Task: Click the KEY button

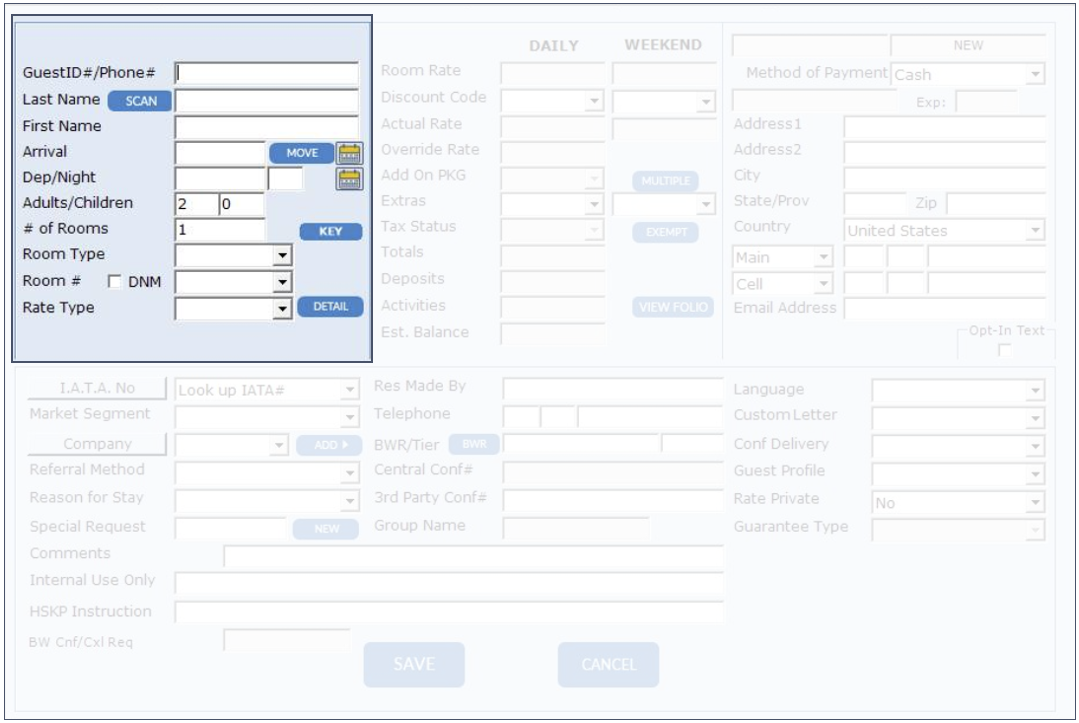Action: [330, 232]
